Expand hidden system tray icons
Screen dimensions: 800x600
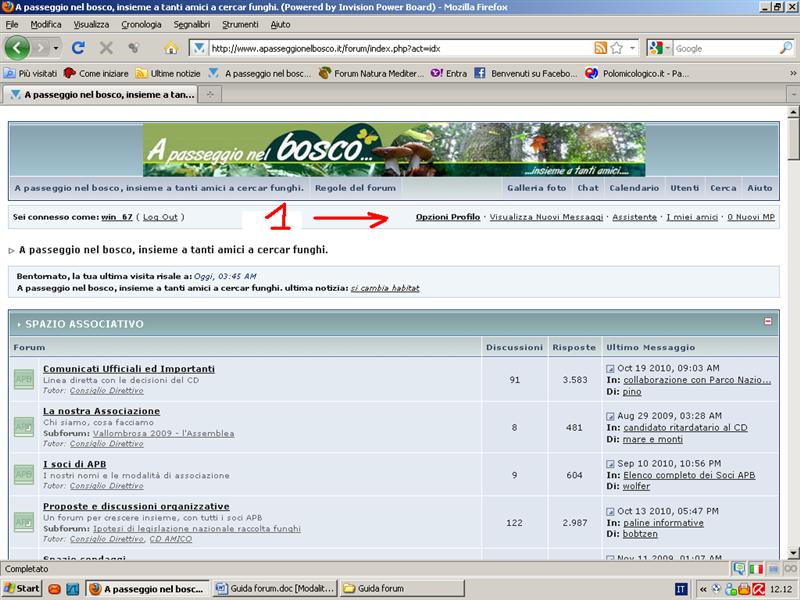click(x=703, y=589)
